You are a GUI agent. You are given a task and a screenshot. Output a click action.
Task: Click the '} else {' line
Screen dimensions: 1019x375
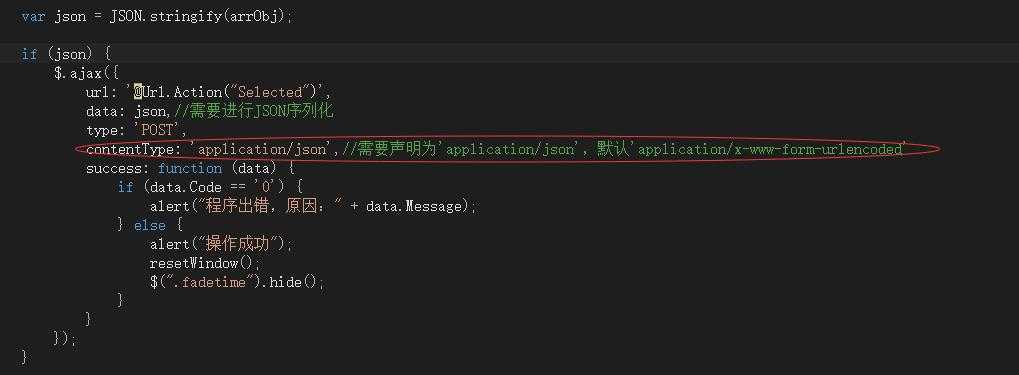[150, 226]
